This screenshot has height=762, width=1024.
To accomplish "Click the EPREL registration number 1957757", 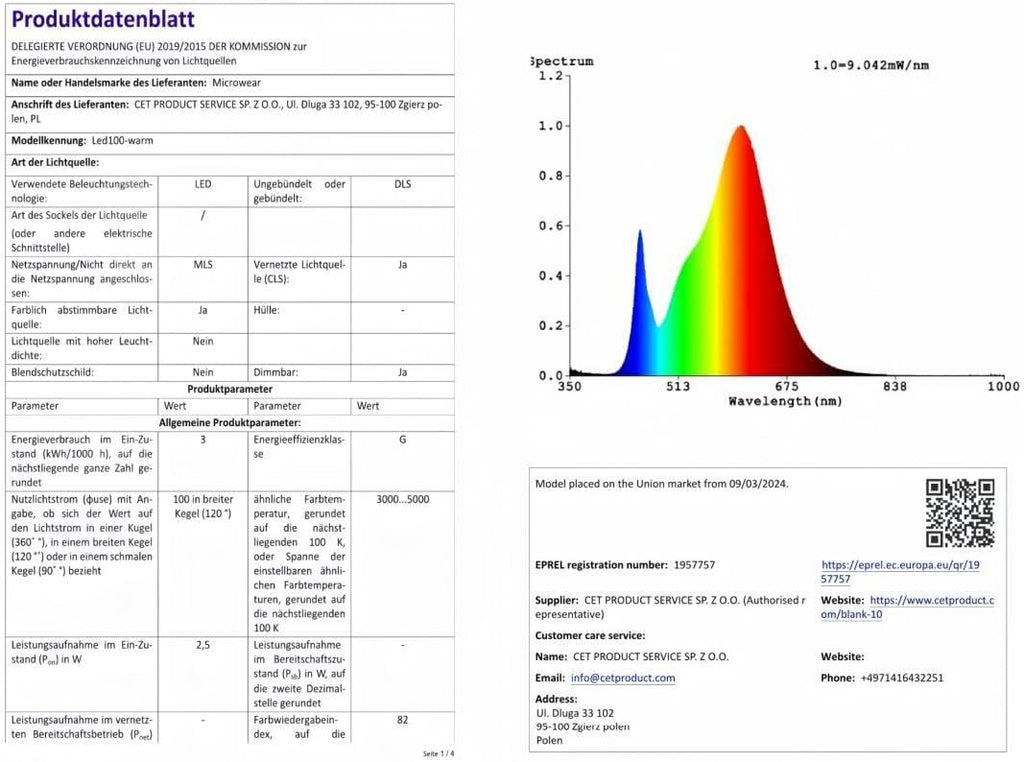I will (694, 565).
